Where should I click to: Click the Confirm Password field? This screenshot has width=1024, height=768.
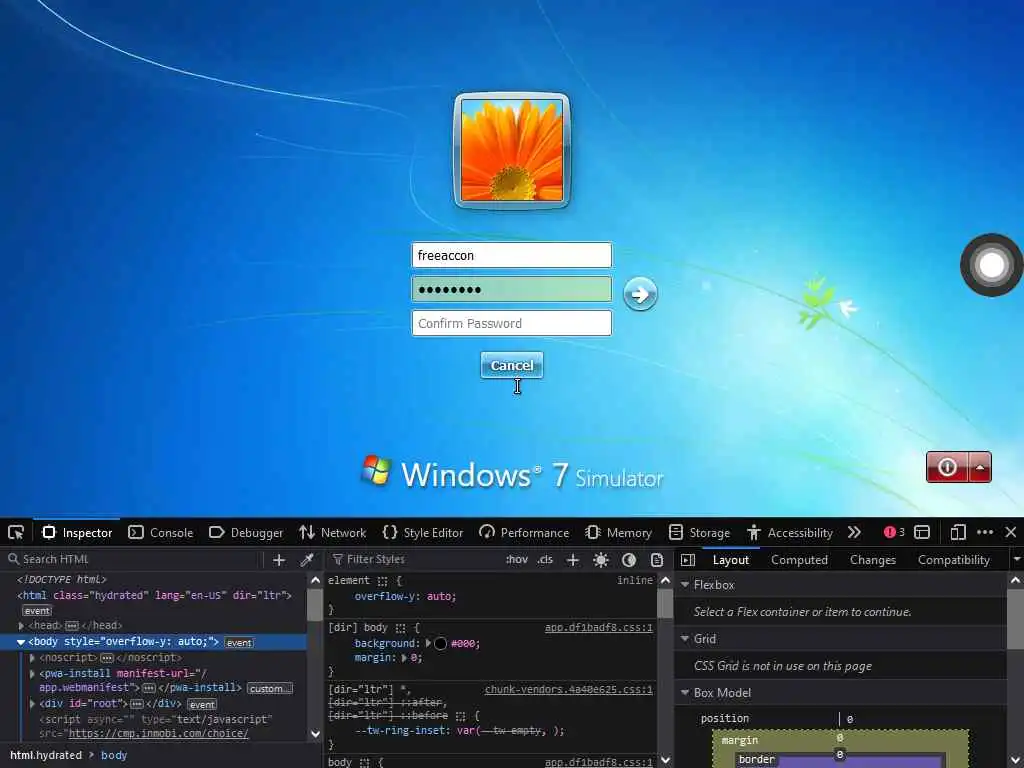tap(512, 323)
